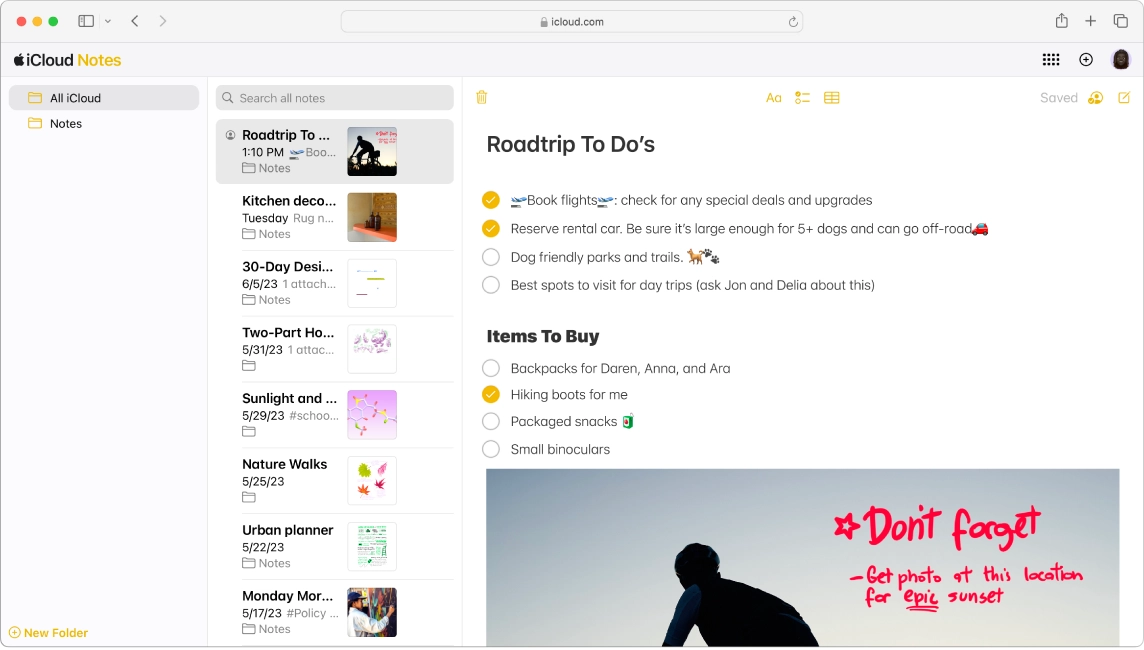The height and width of the screenshot is (650, 1144).
Task: Create a new note with the compose icon
Action: (1124, 97)
